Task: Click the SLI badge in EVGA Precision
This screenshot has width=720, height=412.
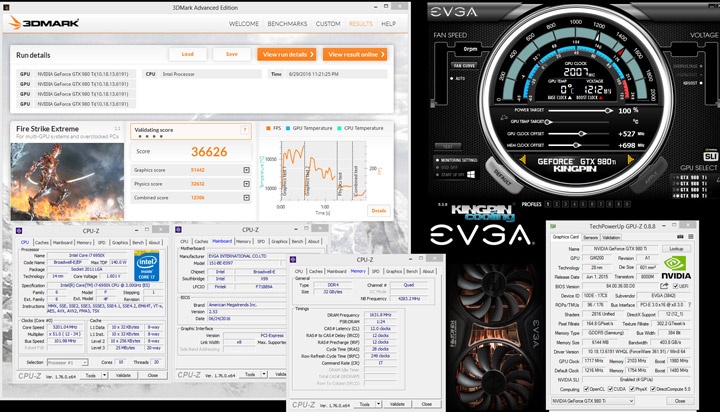Action: (710, 156)
